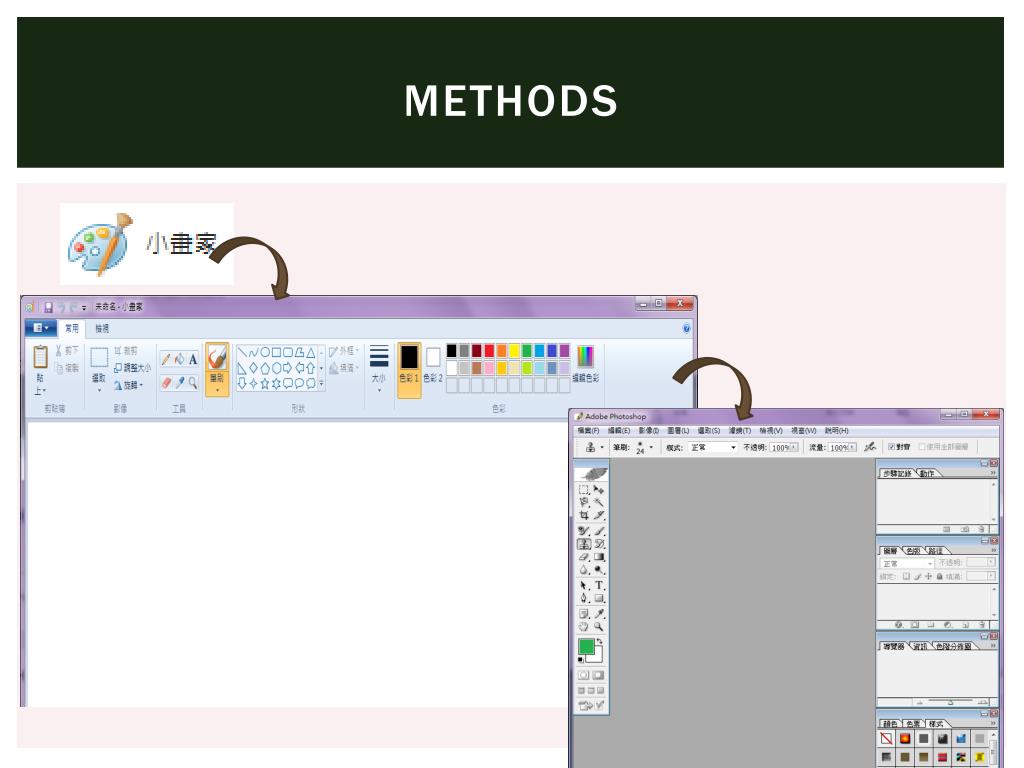Select the Hand tool in Photoshop
The height and width of the screenshot is (768, 1024).
pyautogui.click(x=584, y=626)
